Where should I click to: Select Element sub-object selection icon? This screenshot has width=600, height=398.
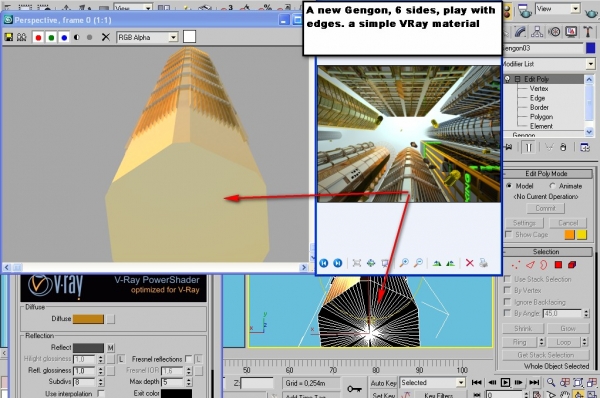(x=572, y=264)
